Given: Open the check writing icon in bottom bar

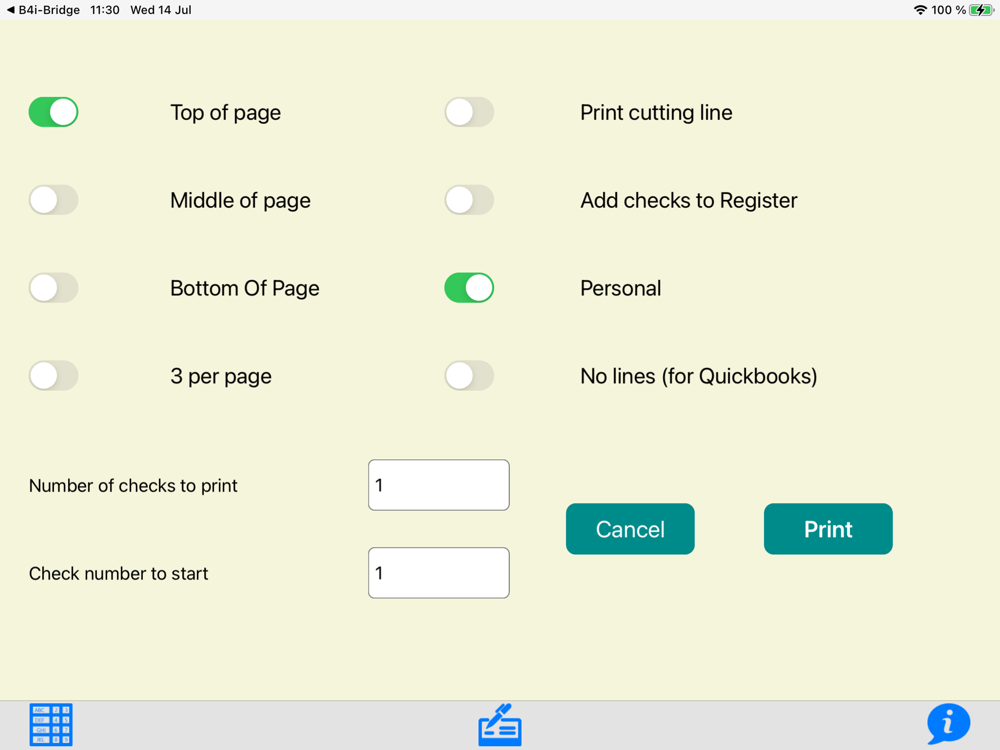Looking at the screenshot, I should click(500, 724).
